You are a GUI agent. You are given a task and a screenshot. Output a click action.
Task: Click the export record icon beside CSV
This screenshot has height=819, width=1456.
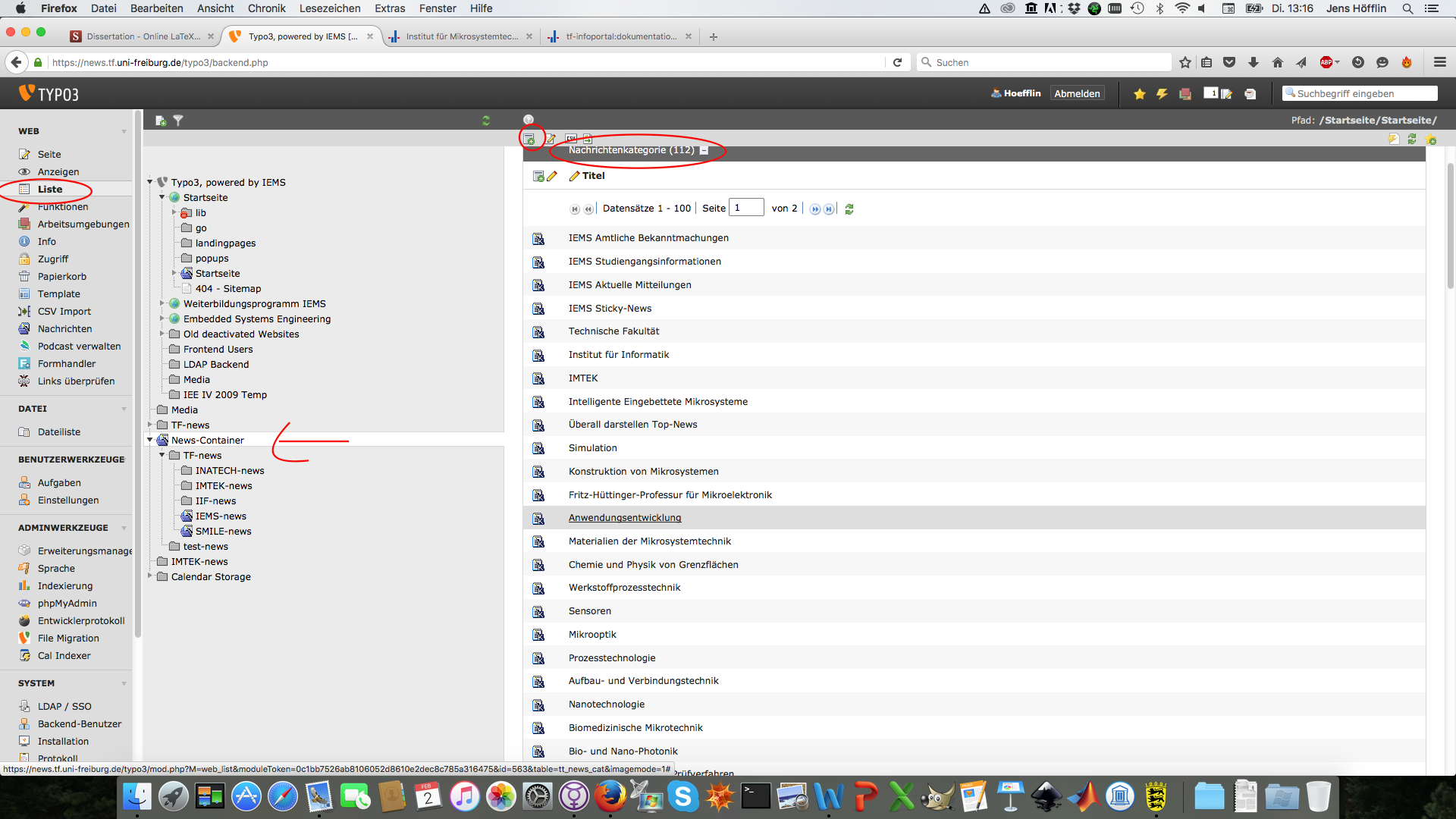(x=588, y=138)
